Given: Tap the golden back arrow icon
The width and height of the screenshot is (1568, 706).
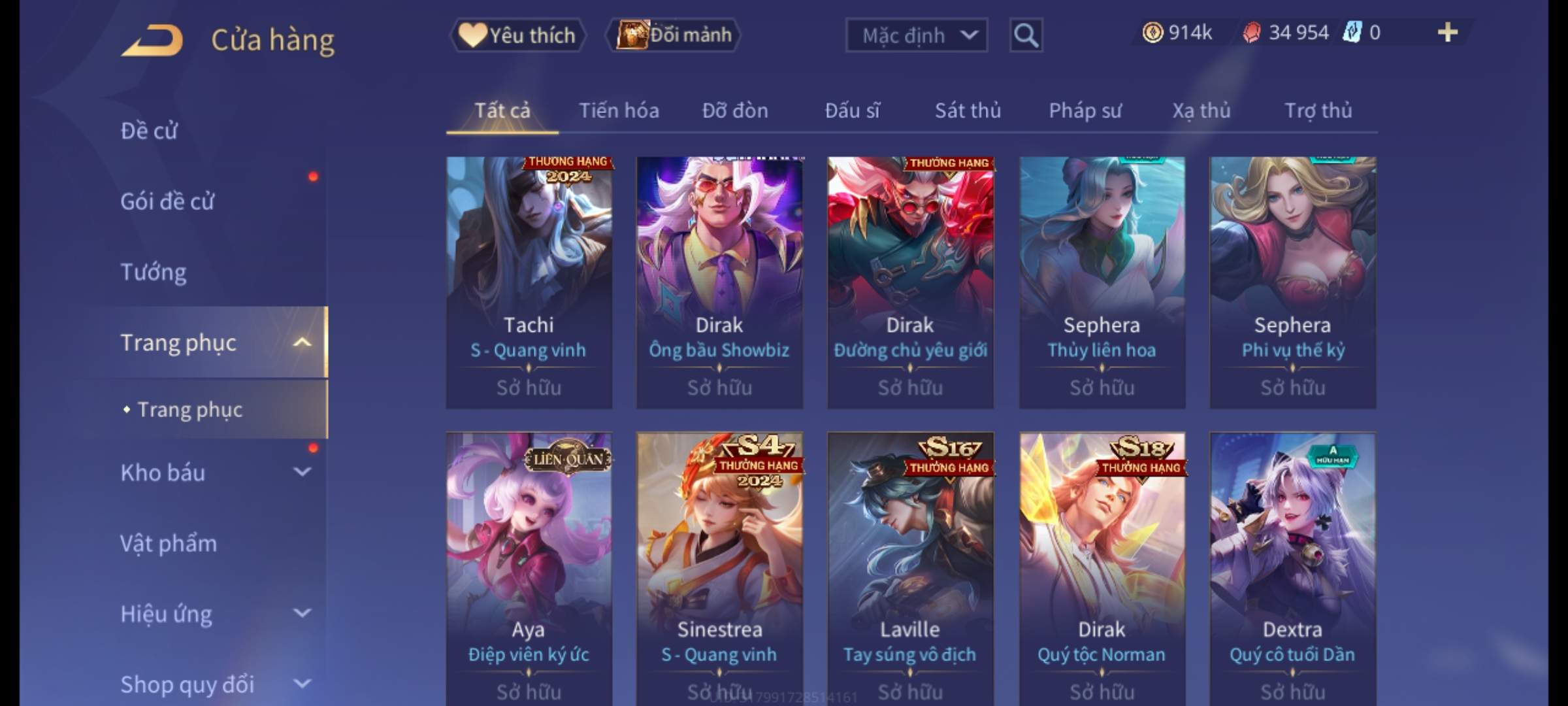Looking at the screenshot, I should (x=152, y=40).
